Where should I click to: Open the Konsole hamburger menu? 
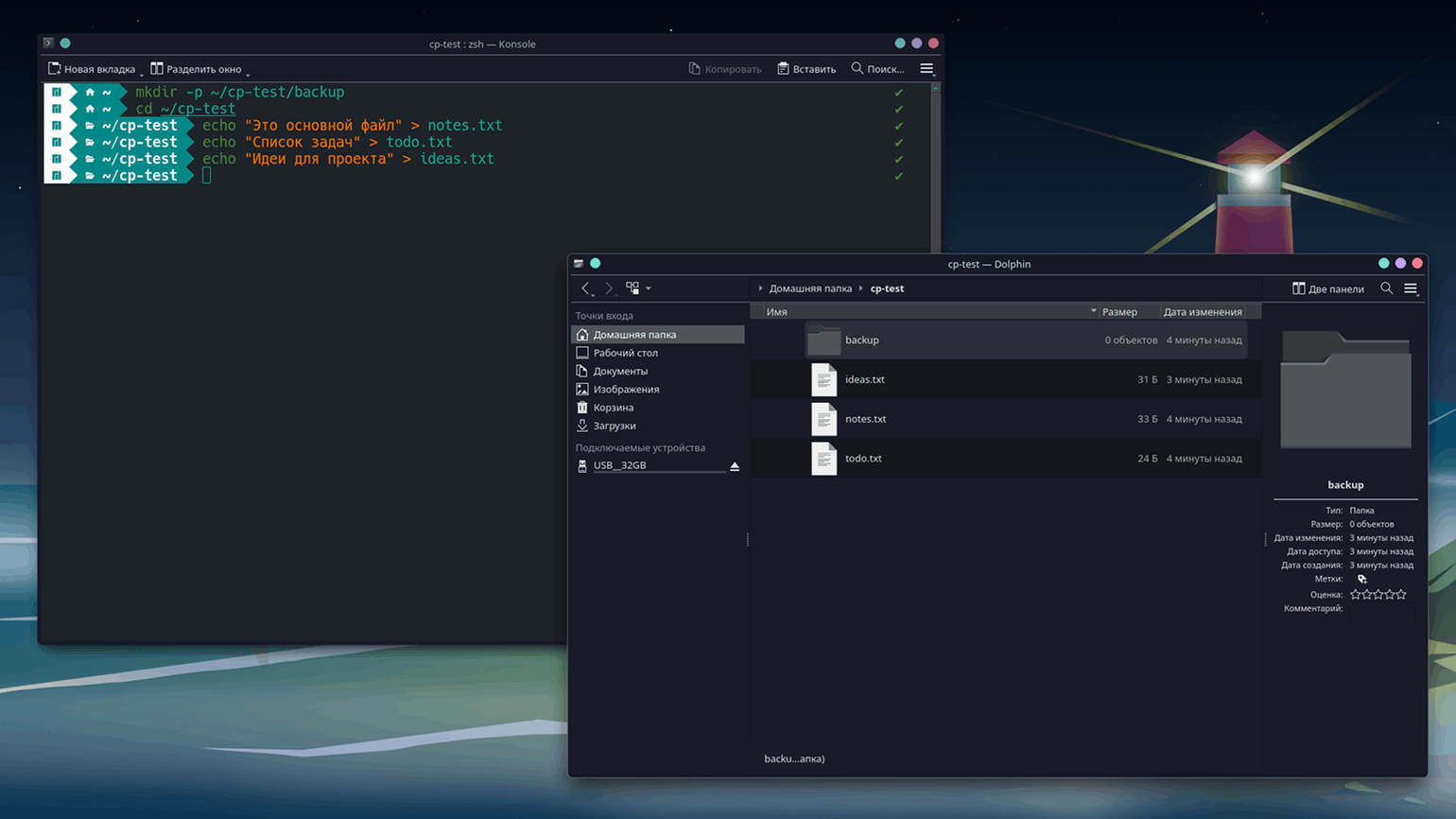(927, 69)
